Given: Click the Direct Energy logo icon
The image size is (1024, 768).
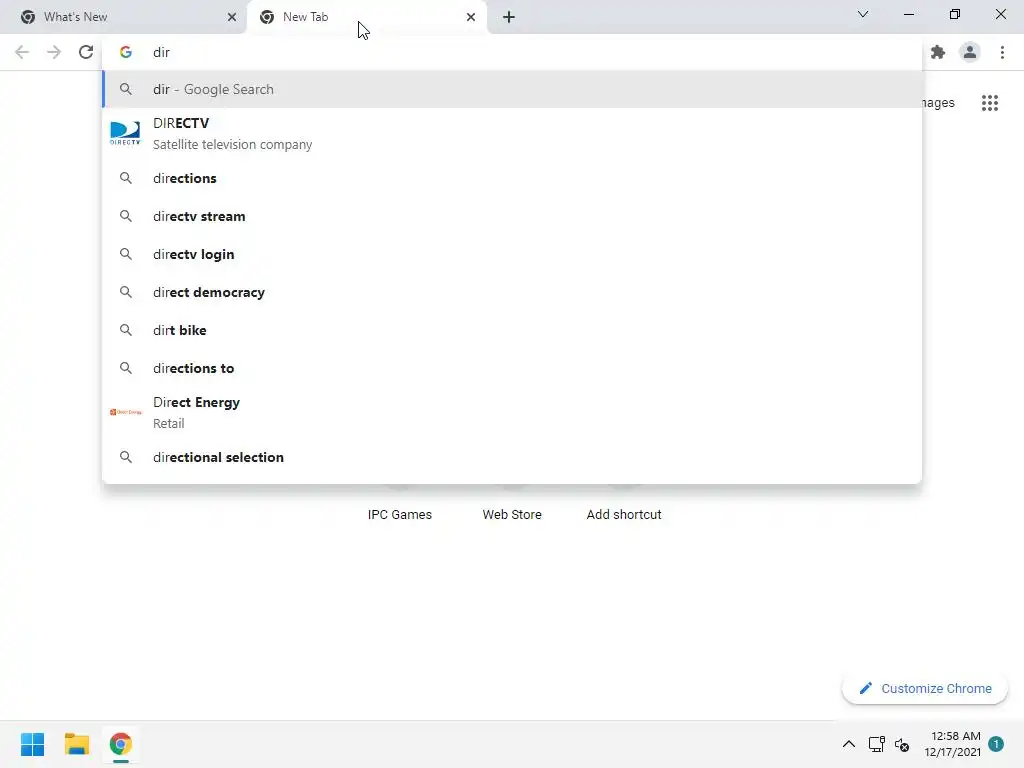Looking at the screenshot, I should (125, 412).
